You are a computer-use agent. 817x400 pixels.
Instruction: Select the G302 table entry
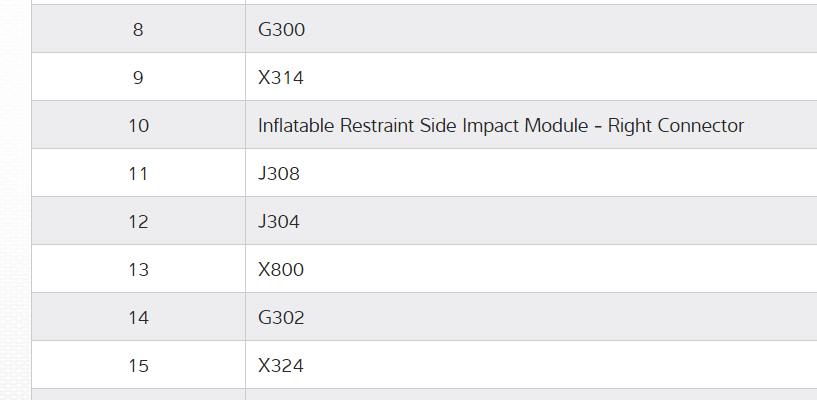point(281,318)
